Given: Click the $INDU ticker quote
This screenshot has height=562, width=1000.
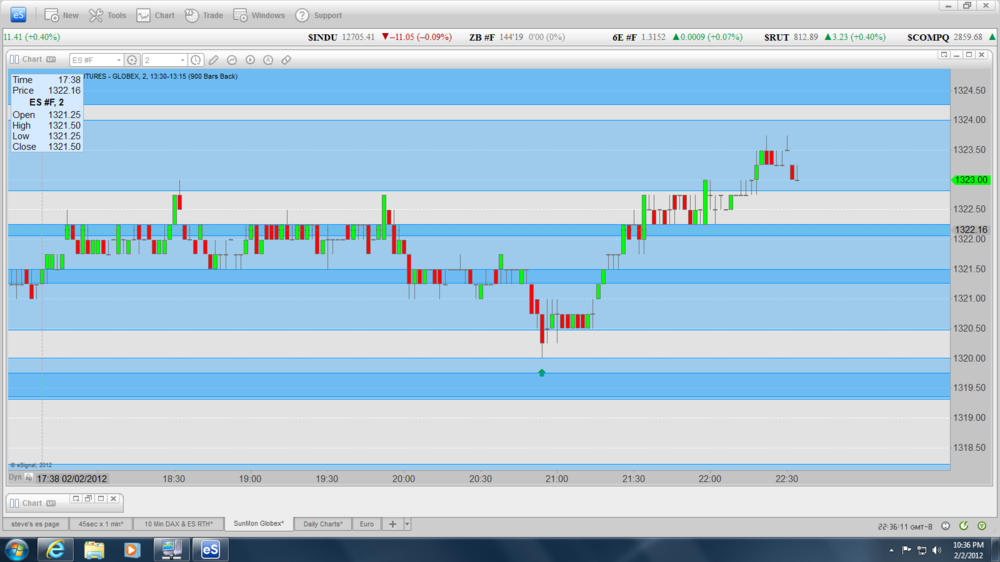Looking at the screenshot, I should (379, 37).
